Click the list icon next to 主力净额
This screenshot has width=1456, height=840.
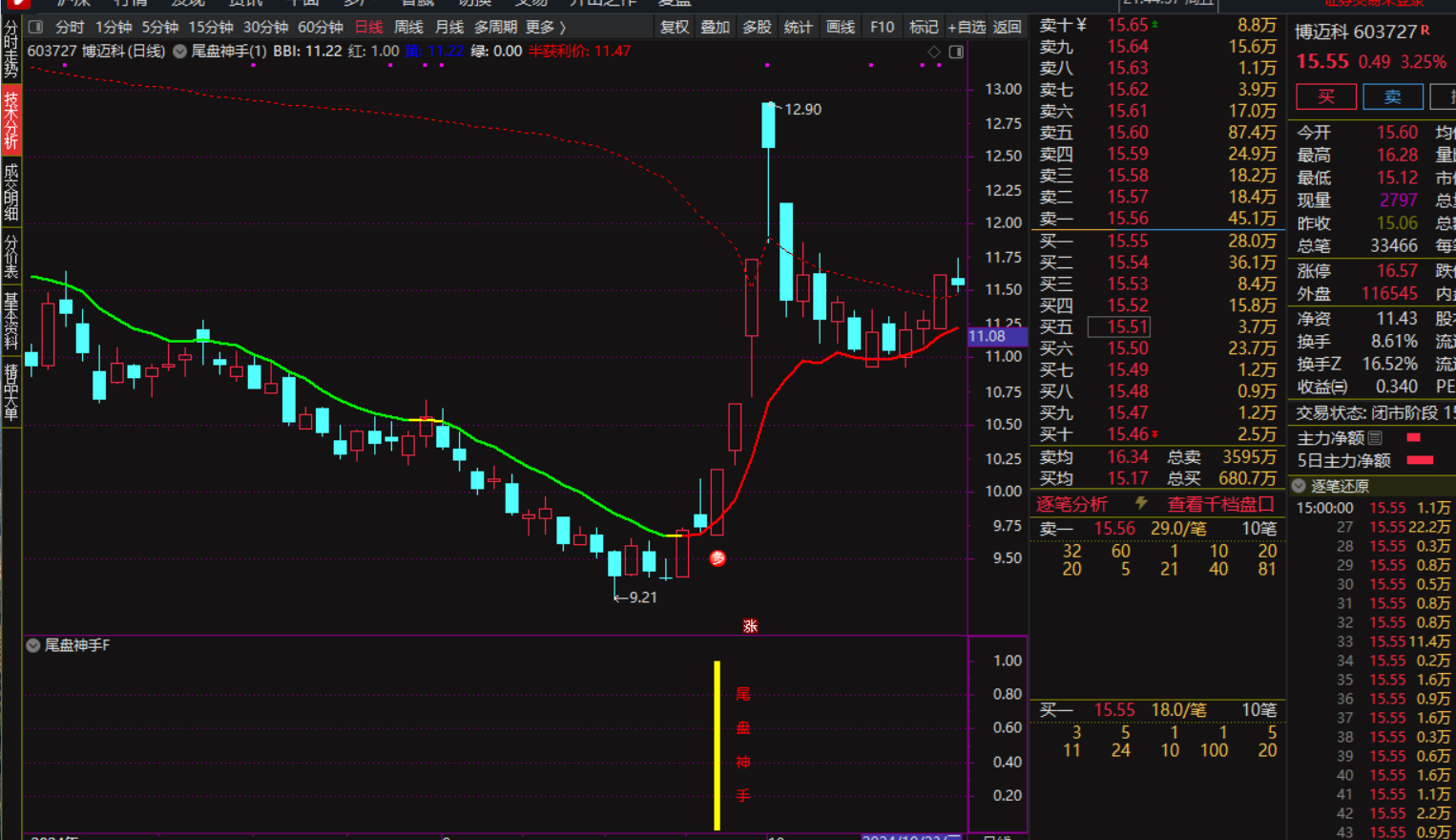[1375, 438]
